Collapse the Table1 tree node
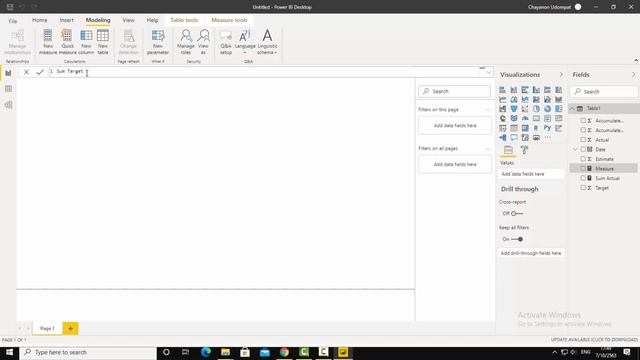The width and height of the screenshot is (640, 360). point(572,109)
